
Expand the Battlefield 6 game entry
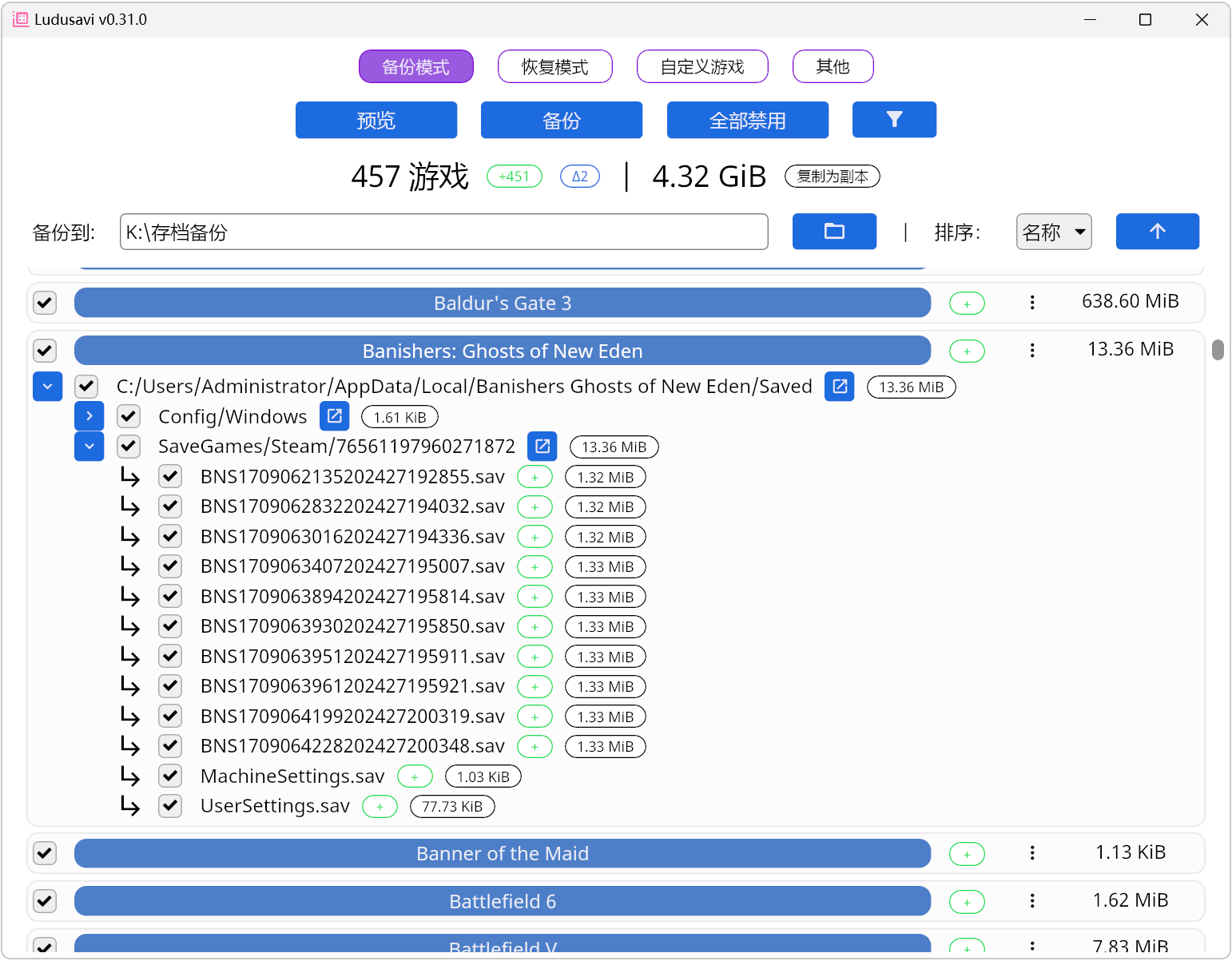point(503,901)
